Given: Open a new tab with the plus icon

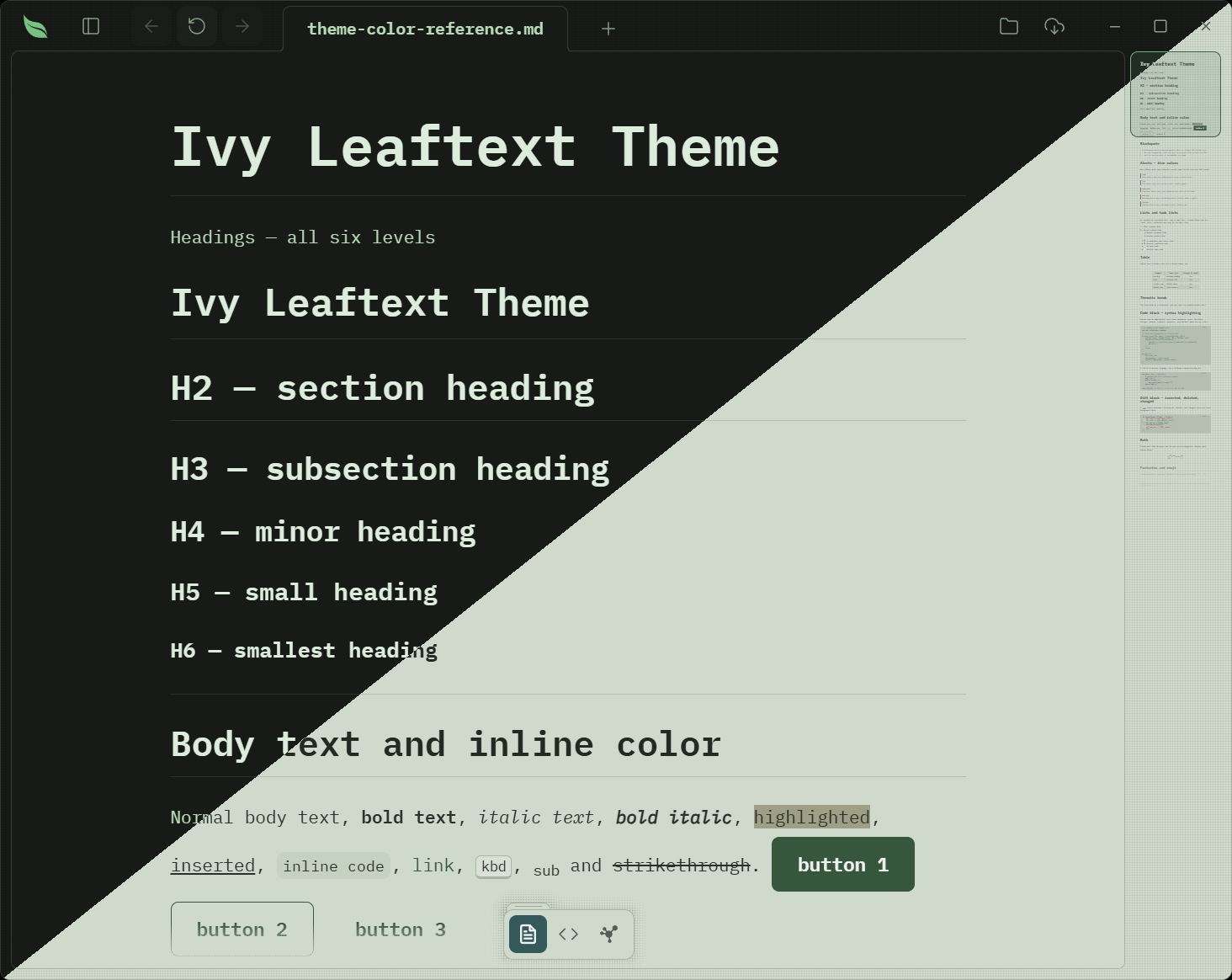Looking at the screenshot, I should pos(608,29).
